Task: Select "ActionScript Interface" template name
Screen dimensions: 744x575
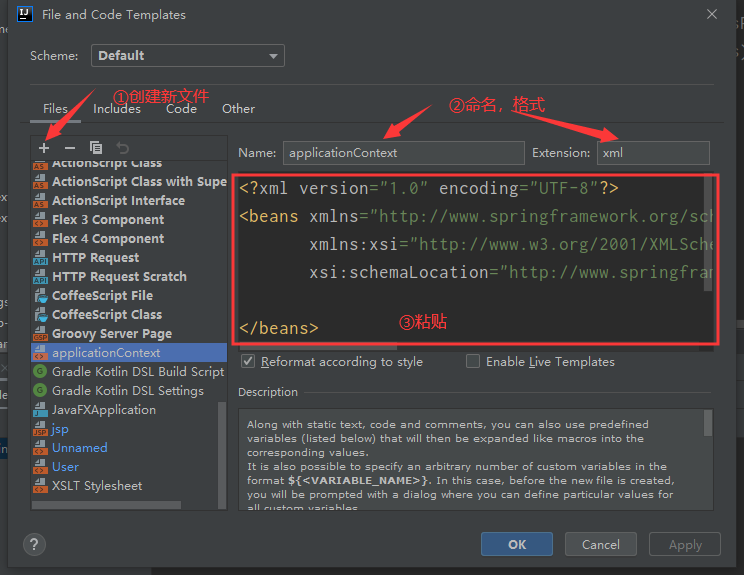Action: click(119, 201)
